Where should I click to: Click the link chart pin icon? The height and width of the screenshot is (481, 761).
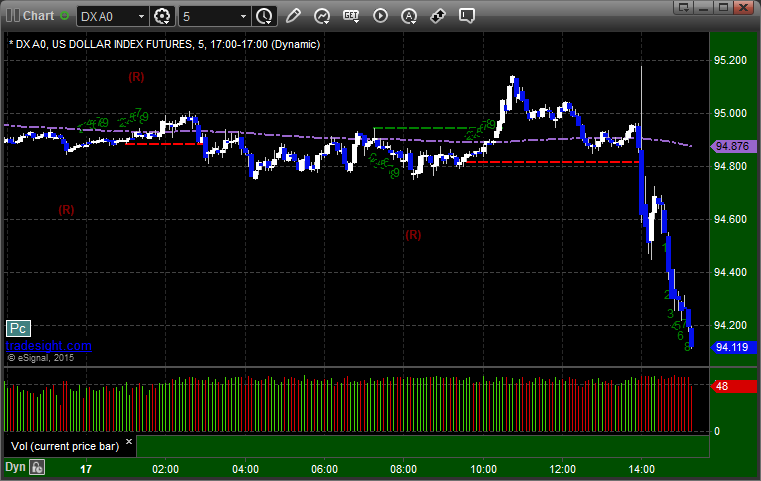(438, 16)
